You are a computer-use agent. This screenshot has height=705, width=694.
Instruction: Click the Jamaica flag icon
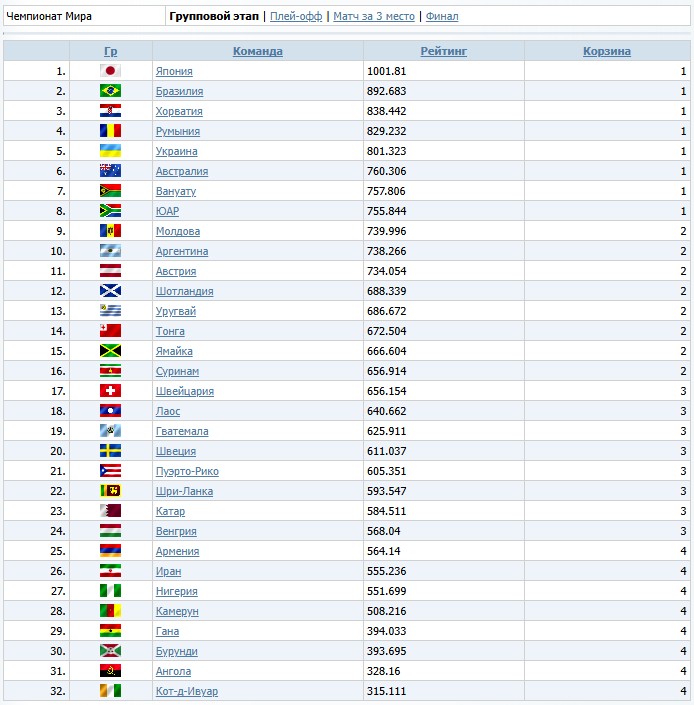click(x=110, y=351)
